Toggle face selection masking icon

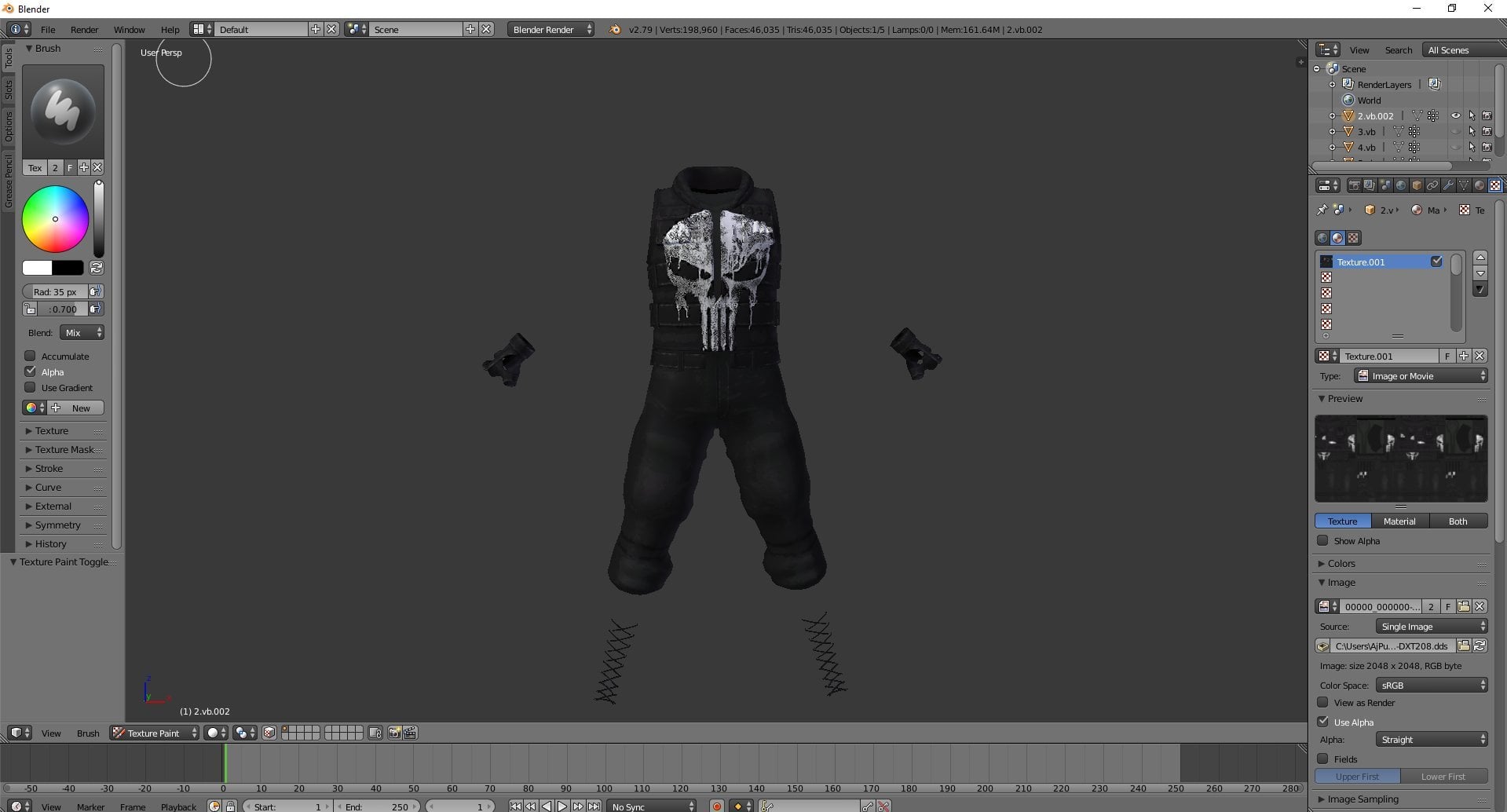[269, 733]
